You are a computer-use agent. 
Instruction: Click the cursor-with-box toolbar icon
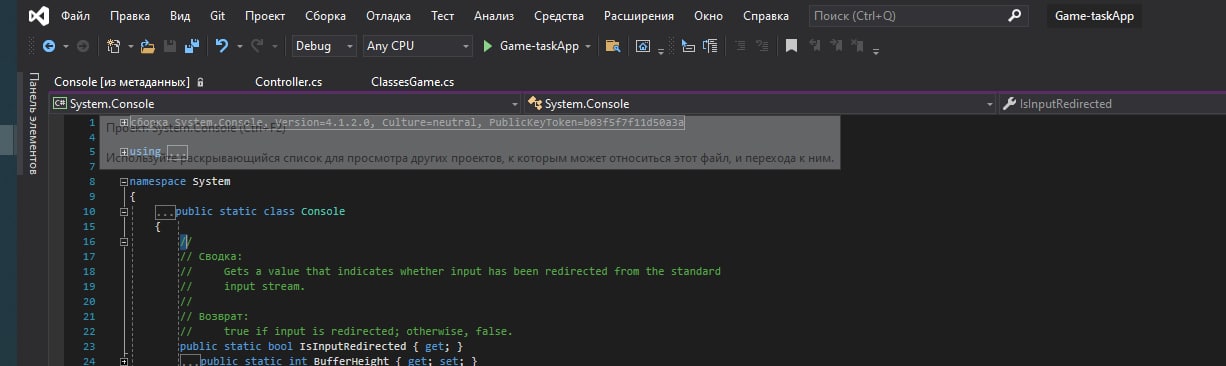(x=689, y=46)
